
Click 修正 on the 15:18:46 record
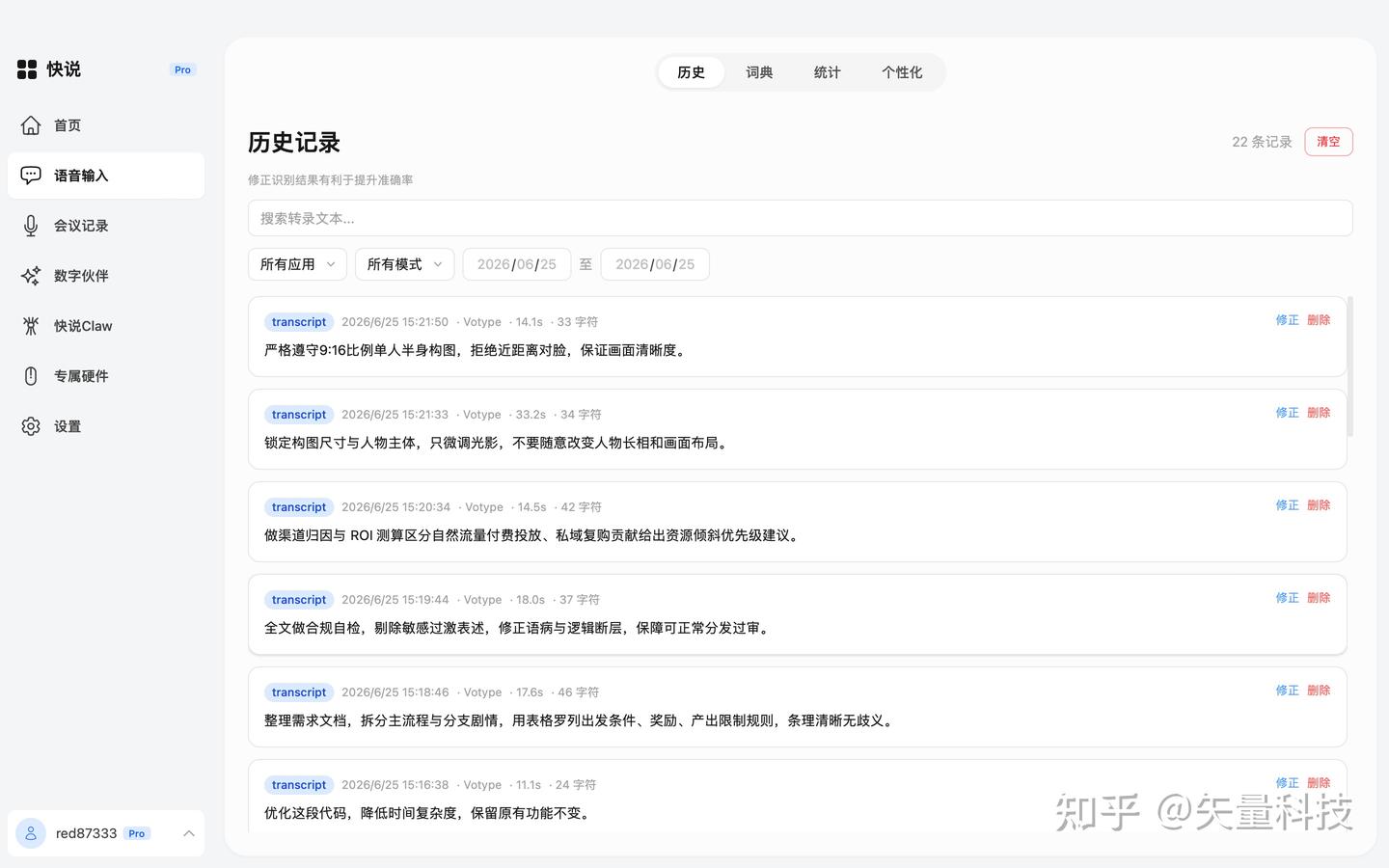pos(1287,691)
